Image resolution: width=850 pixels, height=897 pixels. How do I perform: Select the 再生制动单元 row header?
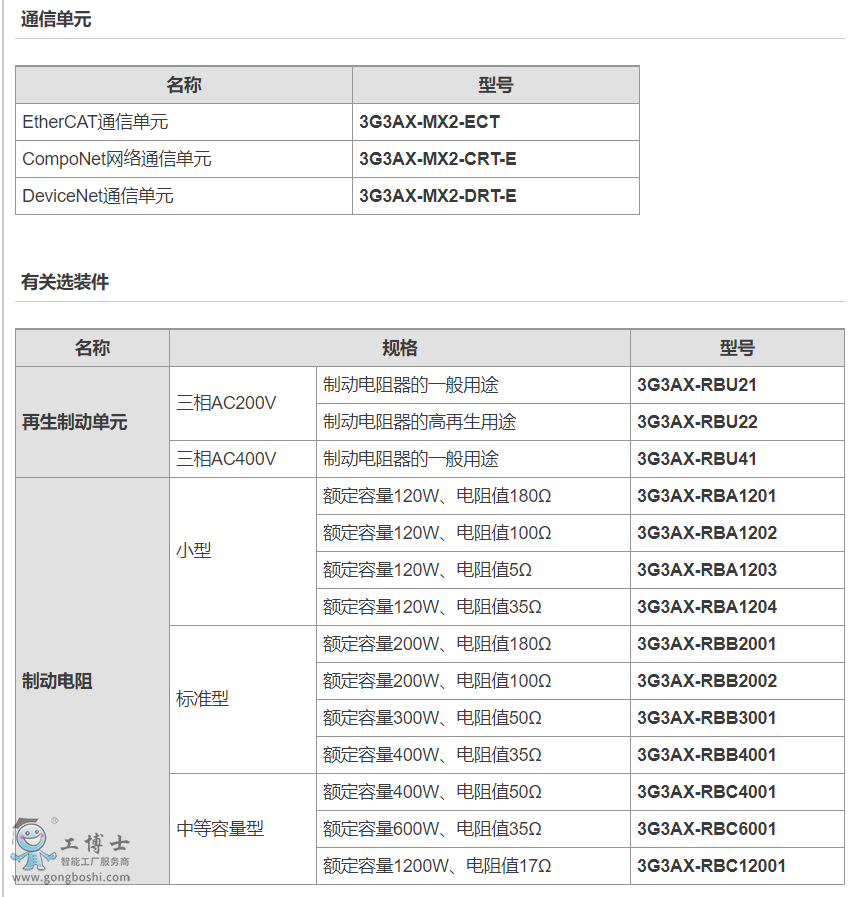[x=92, y=422]
